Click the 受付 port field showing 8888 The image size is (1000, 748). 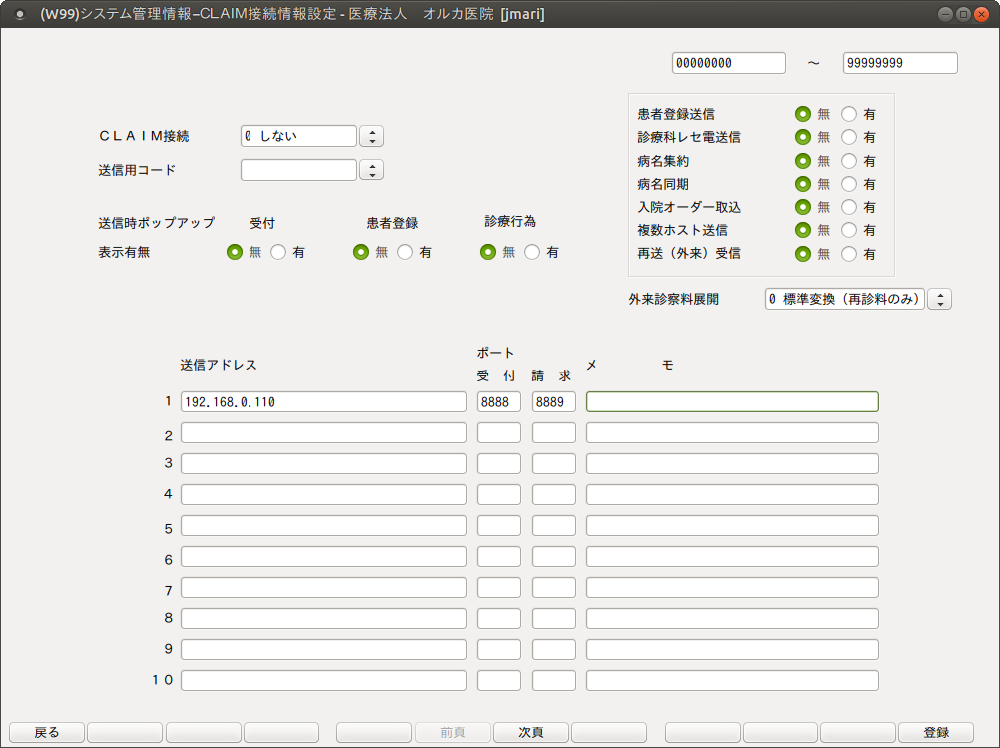coord(498,401)
